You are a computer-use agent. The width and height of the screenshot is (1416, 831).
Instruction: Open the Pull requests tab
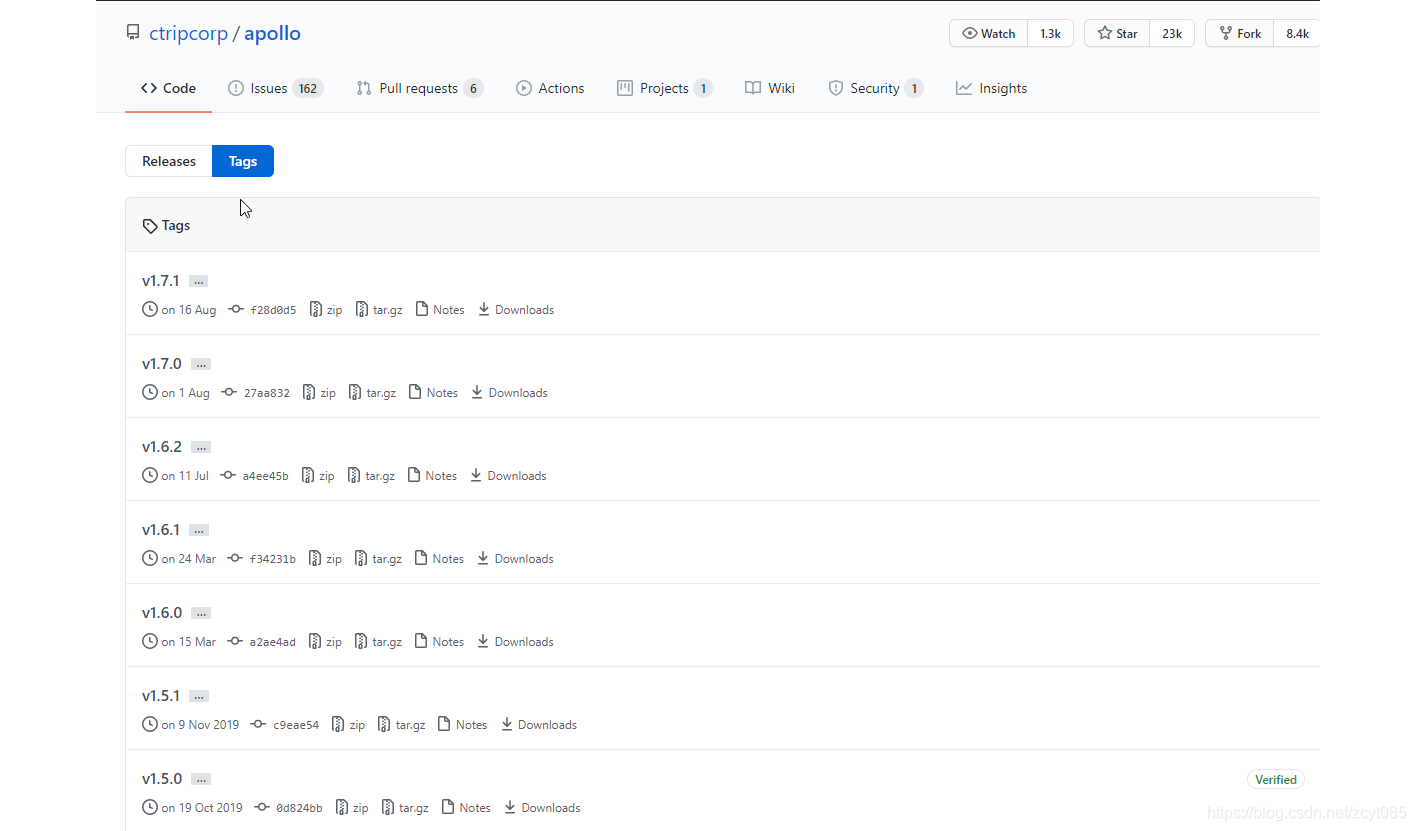(419, 88)
